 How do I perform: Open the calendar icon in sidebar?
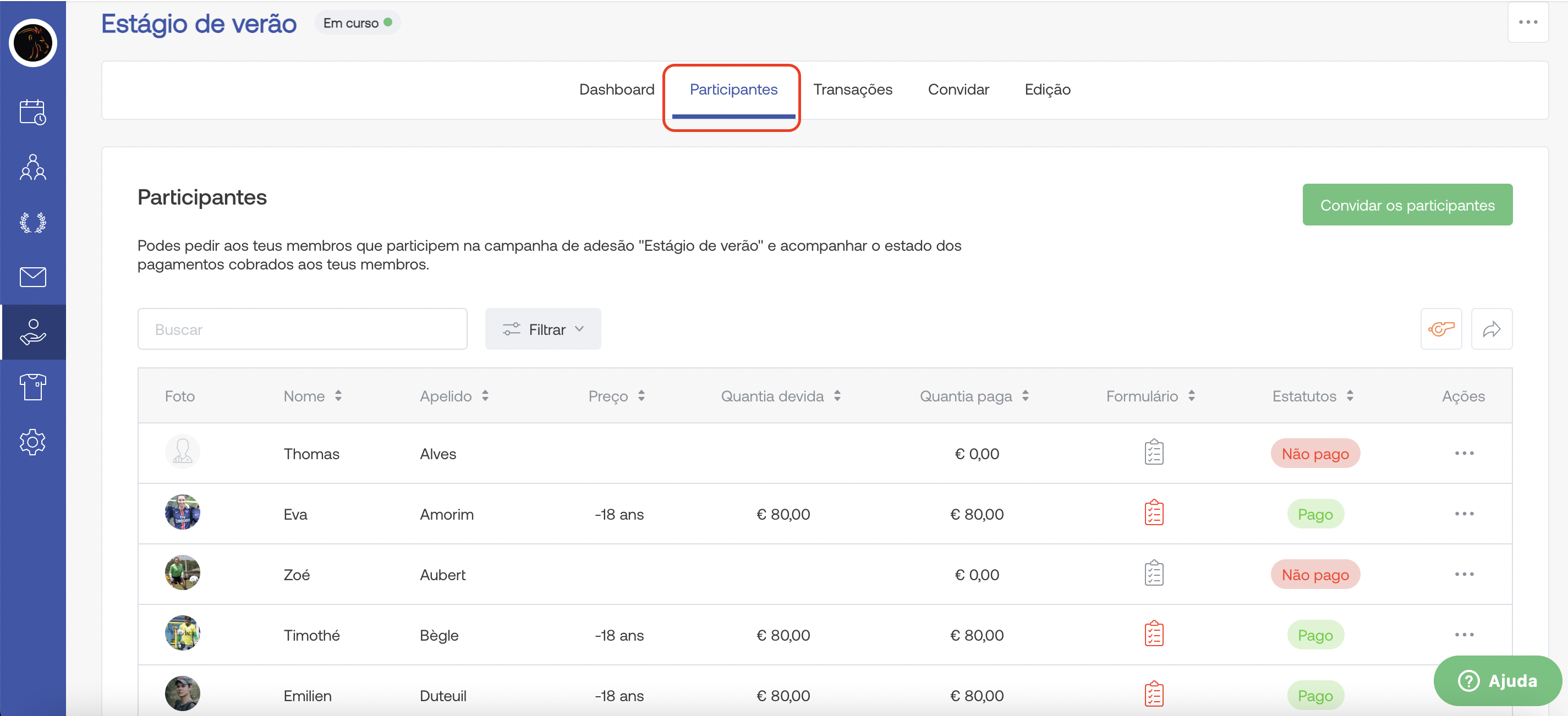pos(33,113)
